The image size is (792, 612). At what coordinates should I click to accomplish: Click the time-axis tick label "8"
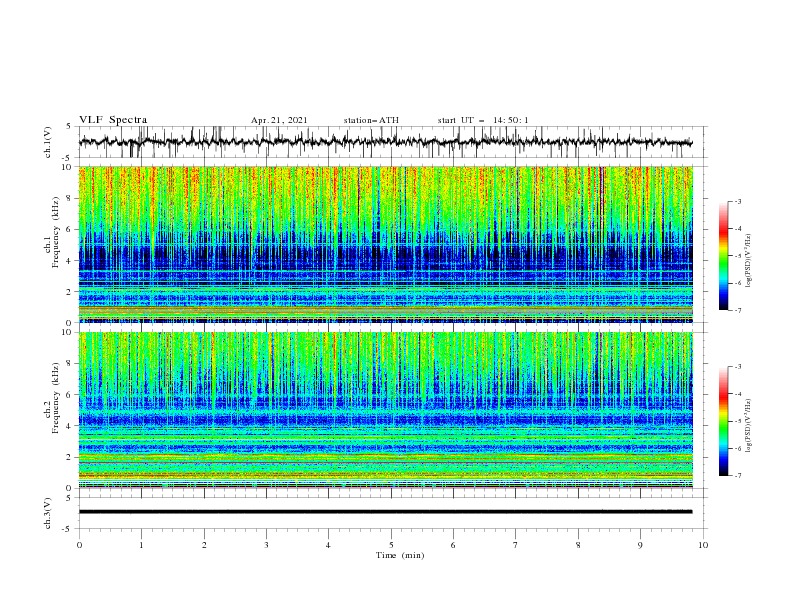[578, 545]
